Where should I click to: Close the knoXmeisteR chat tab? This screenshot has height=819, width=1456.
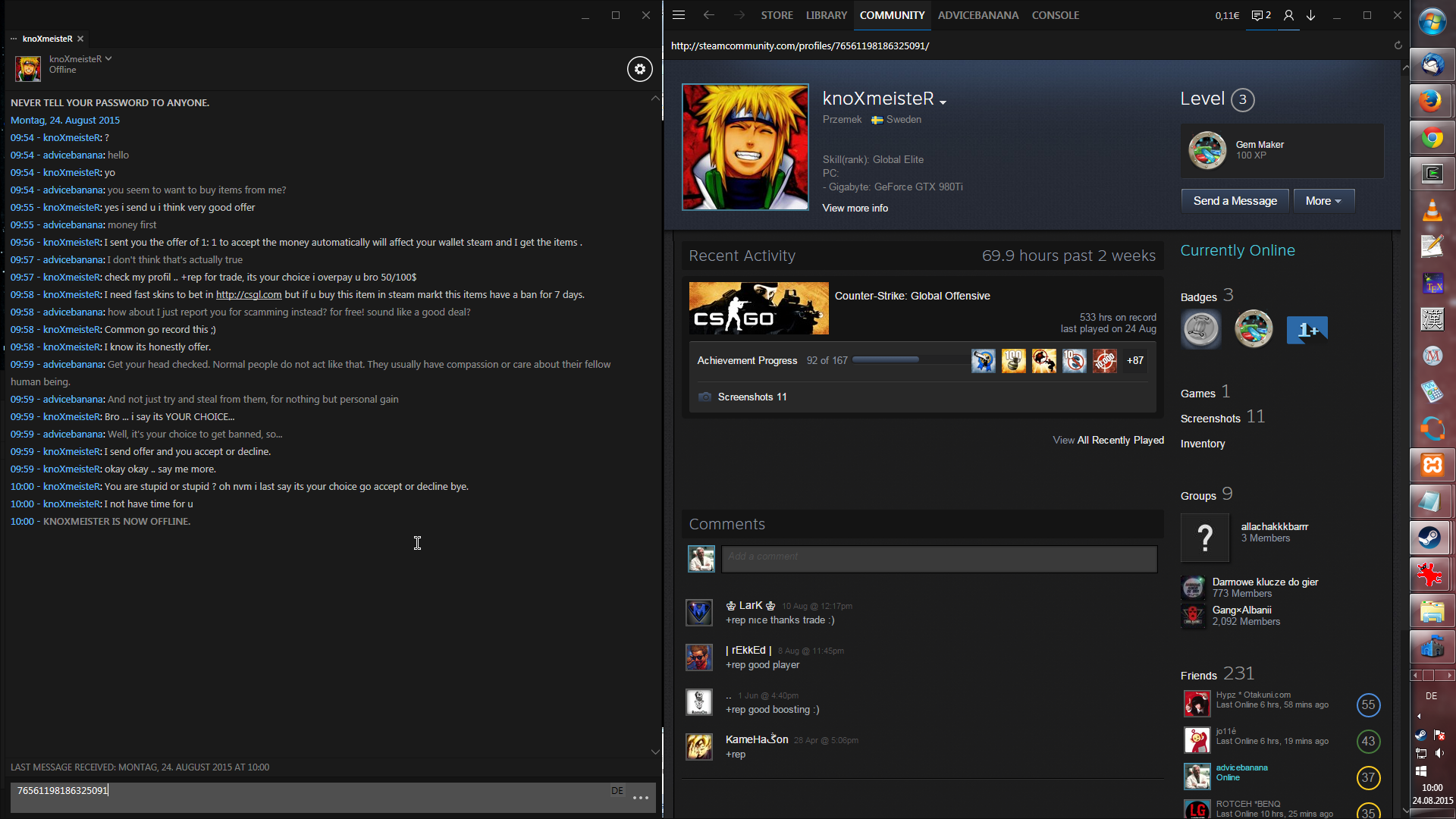tap(80, 39)
